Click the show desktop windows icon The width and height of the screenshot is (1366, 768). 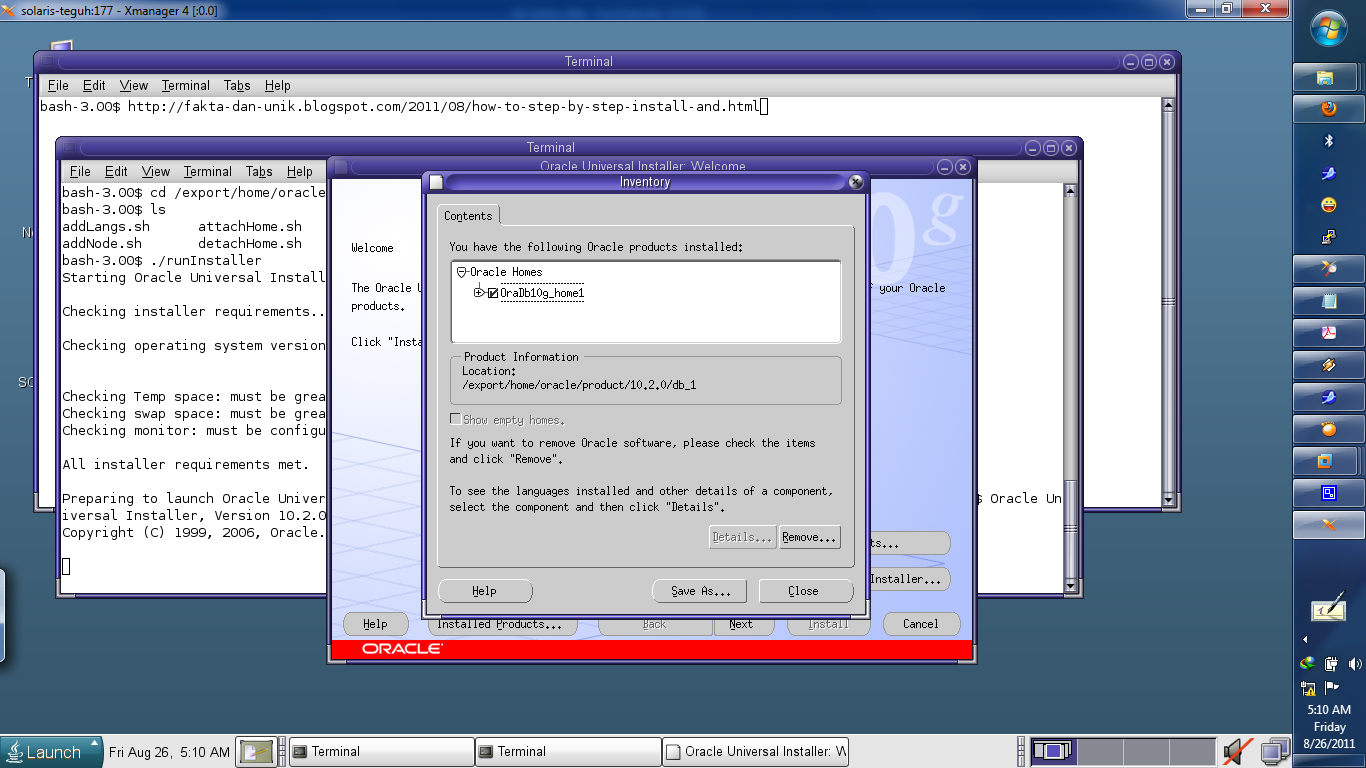click(x=1276, y=752)
